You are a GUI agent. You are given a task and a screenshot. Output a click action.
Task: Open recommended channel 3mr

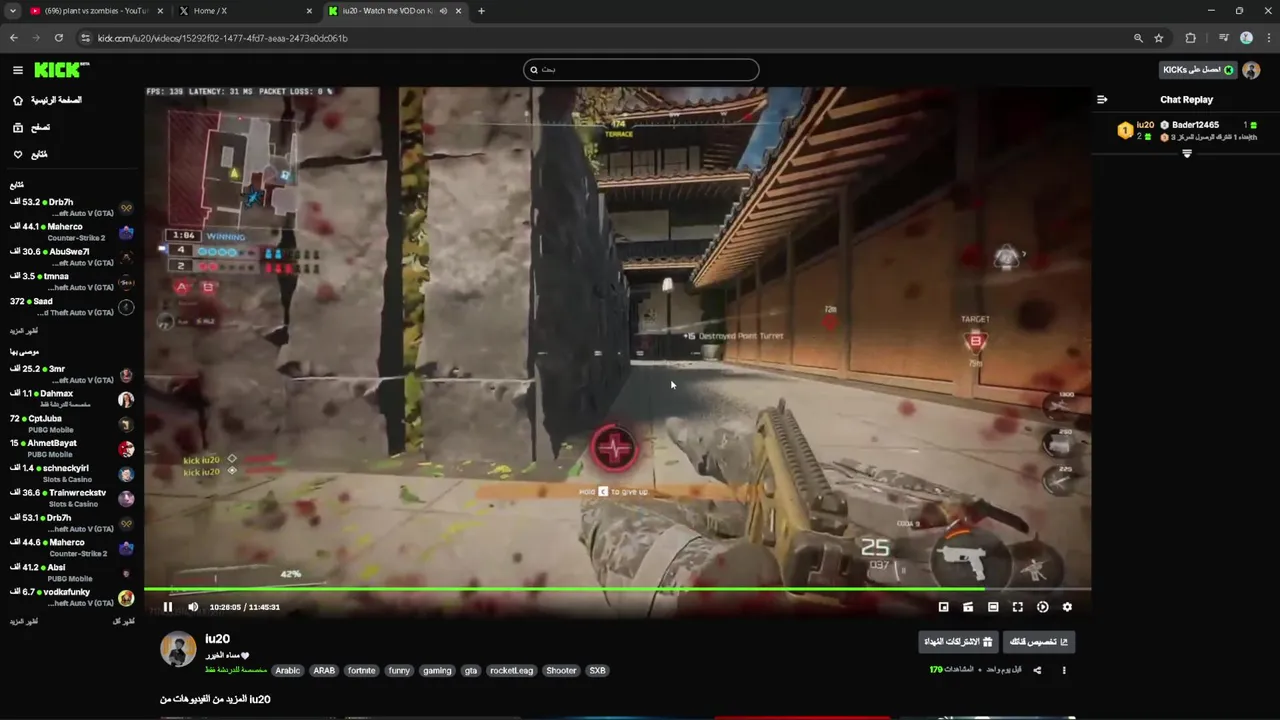(72, 374)
